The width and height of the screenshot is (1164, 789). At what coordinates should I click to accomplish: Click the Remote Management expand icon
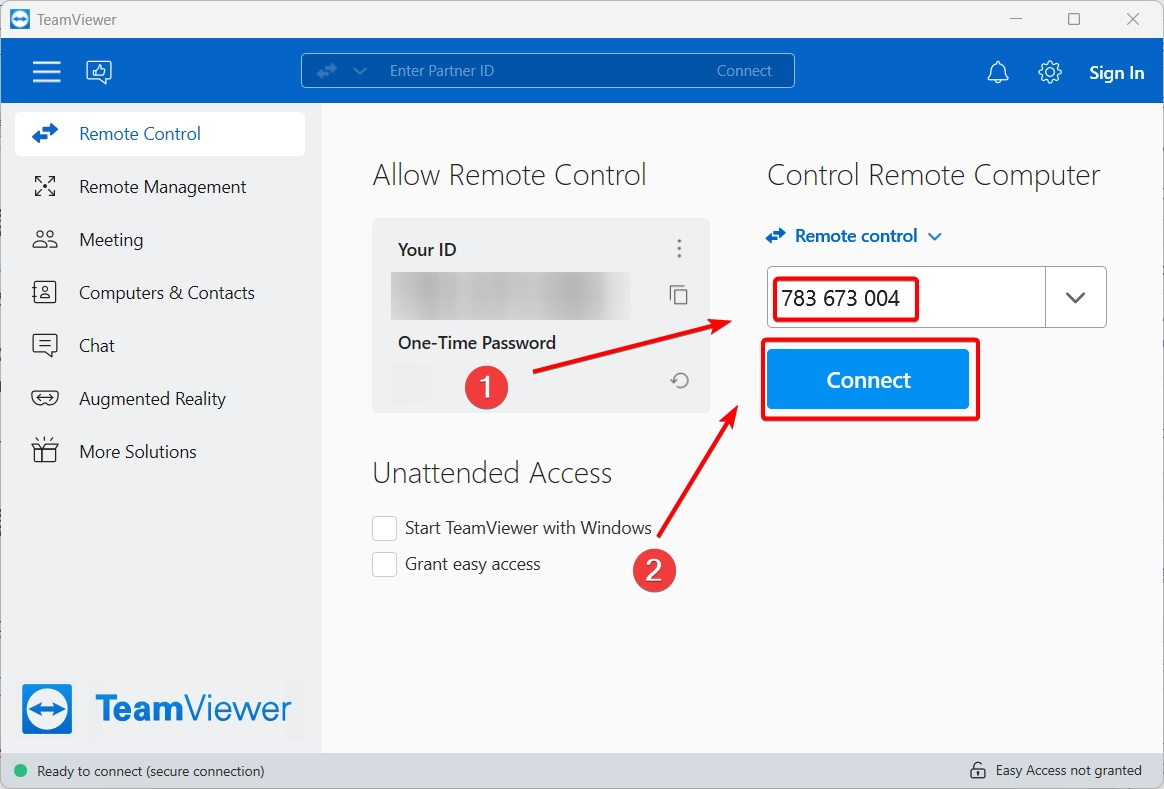point(45,186)
